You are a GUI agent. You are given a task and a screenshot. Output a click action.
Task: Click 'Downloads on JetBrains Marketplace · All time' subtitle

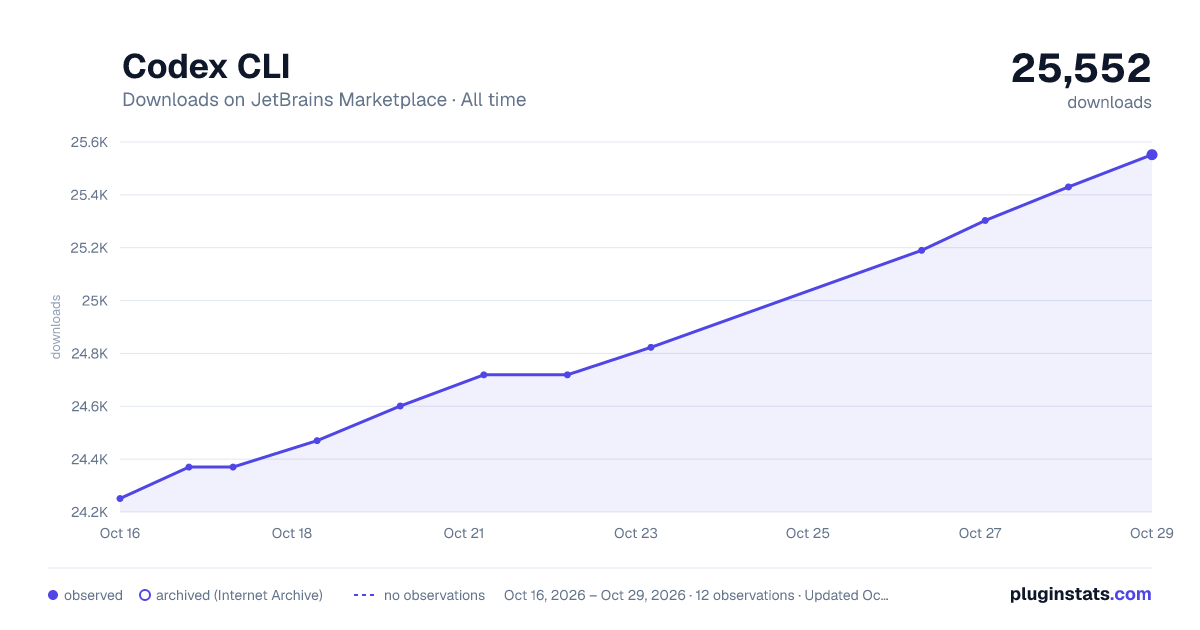tap(324, 100)
